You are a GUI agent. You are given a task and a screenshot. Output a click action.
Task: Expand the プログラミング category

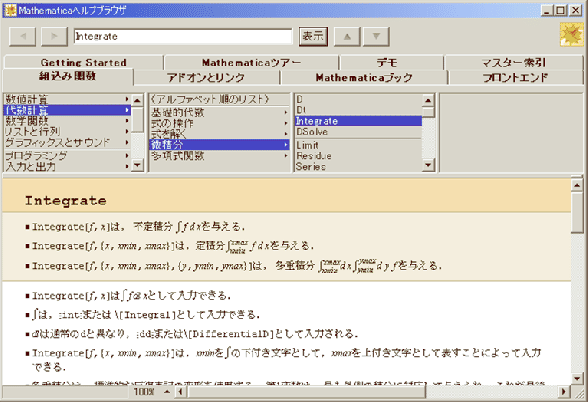click(x=67, y=156)
